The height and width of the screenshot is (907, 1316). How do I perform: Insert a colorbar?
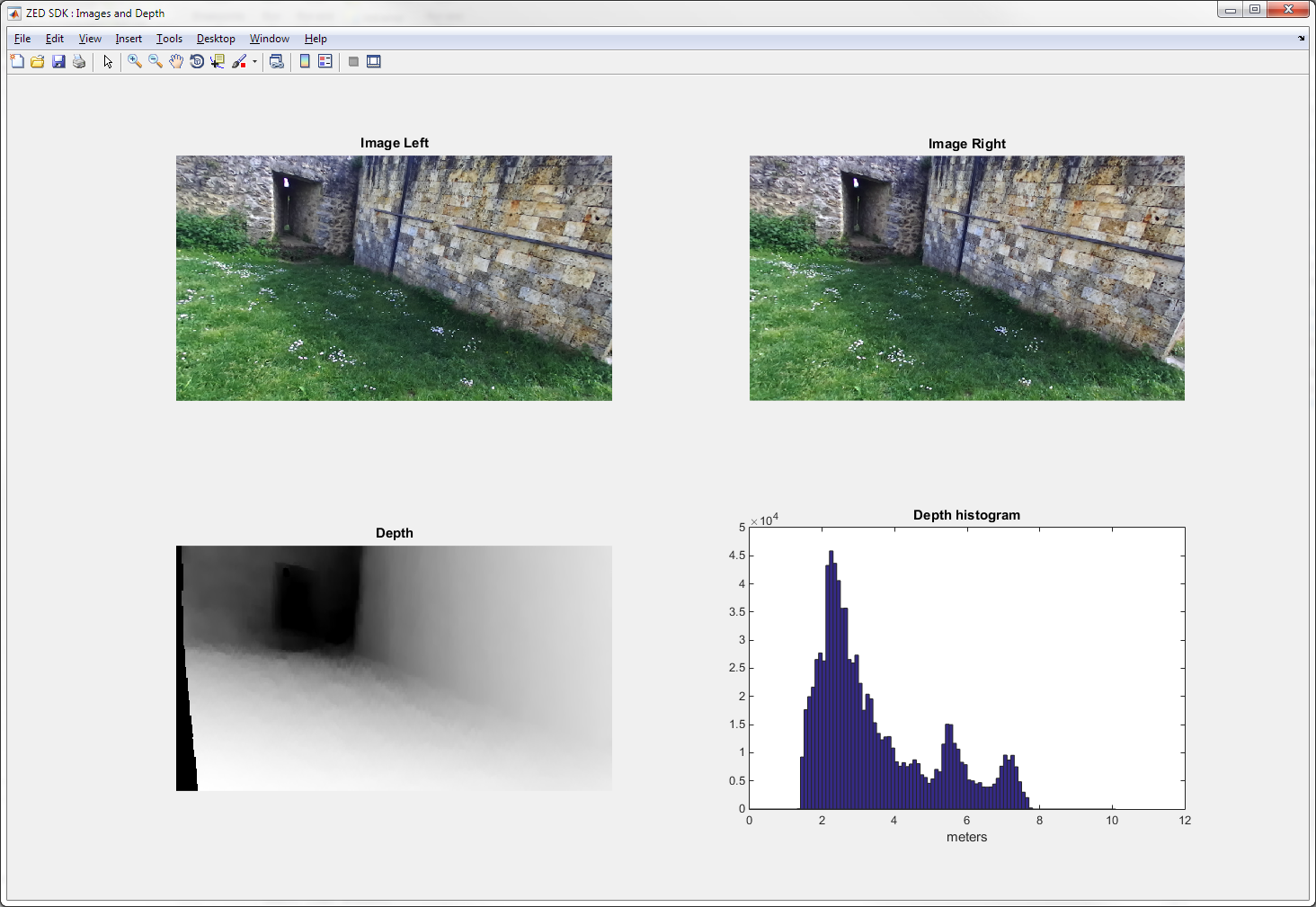tap(305, 61)
